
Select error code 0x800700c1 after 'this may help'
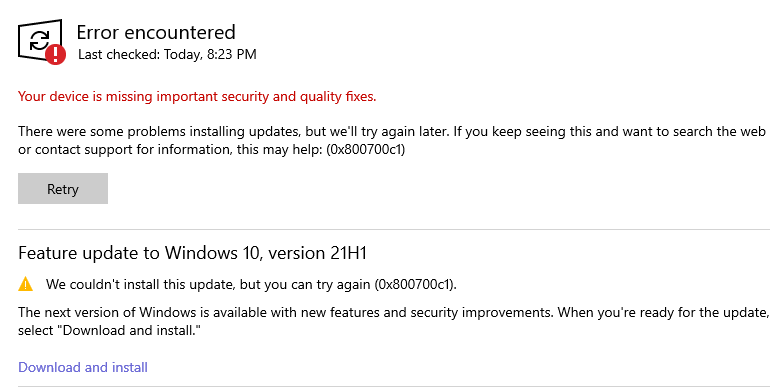[366, 149]
